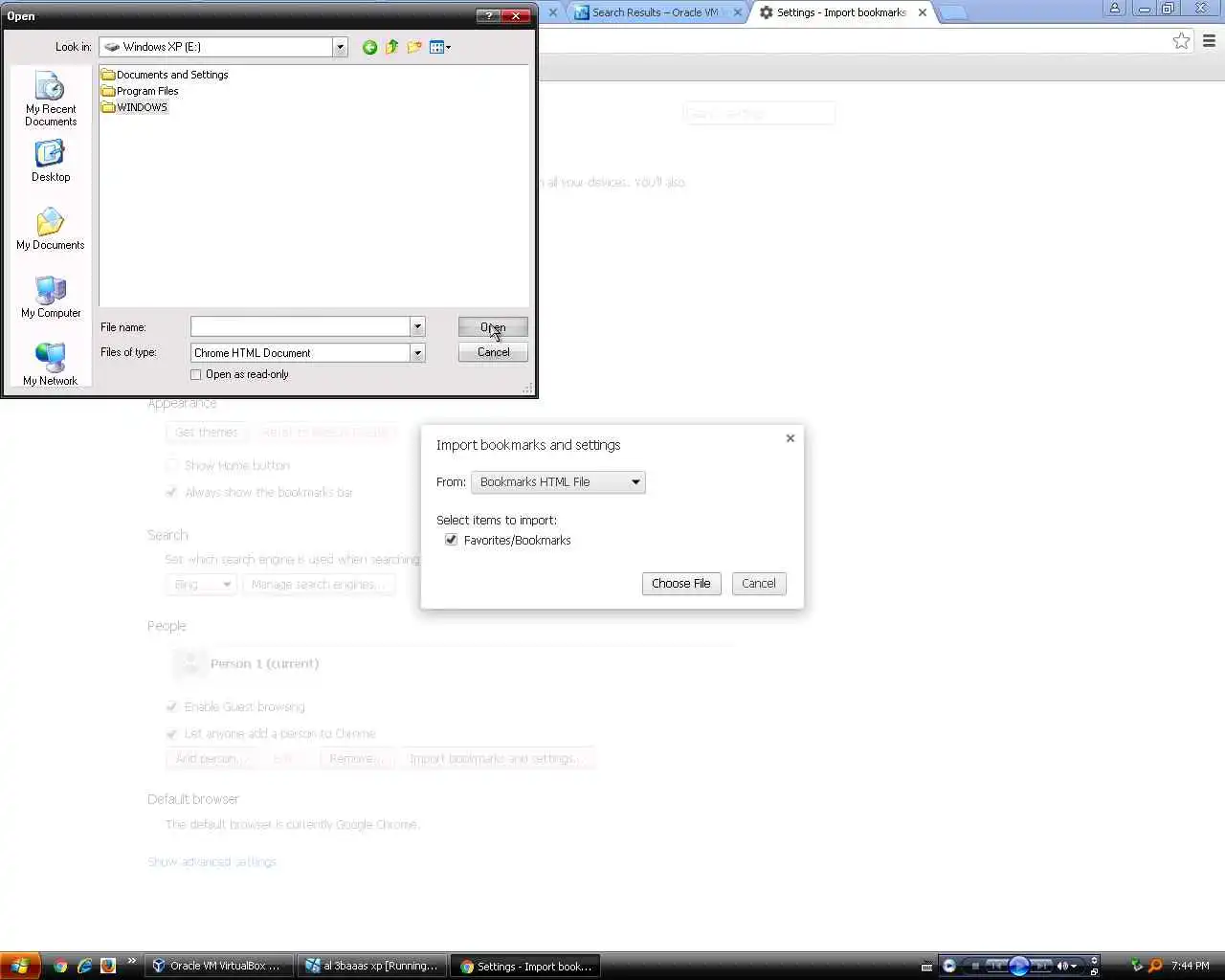Toggle Enable Guest browsing checkbox
The image size is (1225, 980).
click(x=172, y=707)
